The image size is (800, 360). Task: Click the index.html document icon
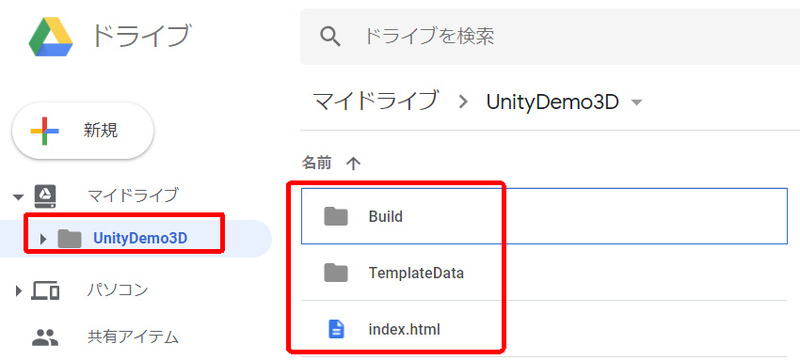tap(336, 329)
